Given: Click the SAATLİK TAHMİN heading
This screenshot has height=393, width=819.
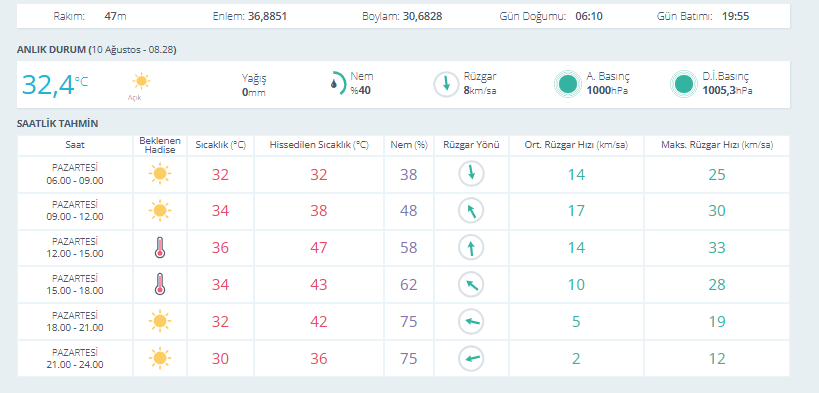Looking at the screenshot, I should [x=57, y=124].
